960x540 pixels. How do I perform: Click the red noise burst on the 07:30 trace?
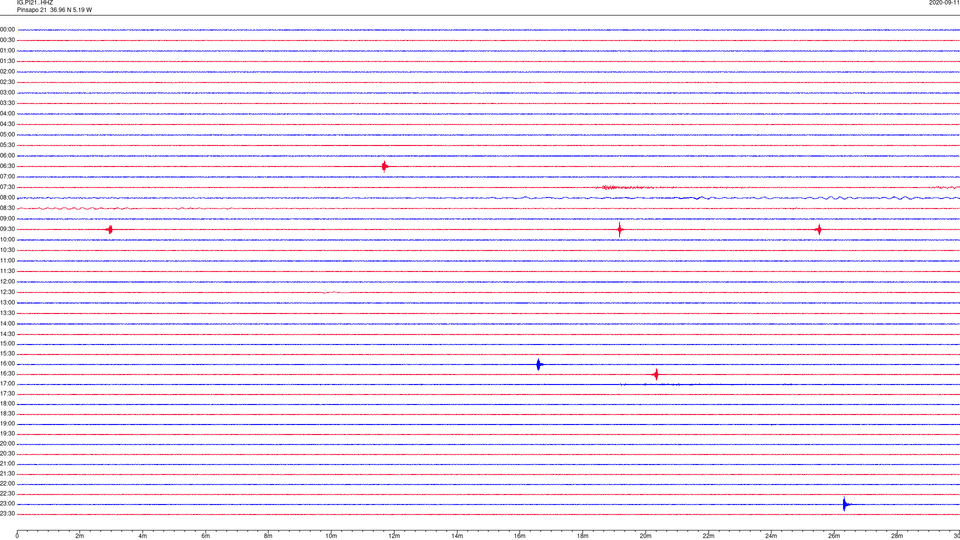(x=628, y=187)
